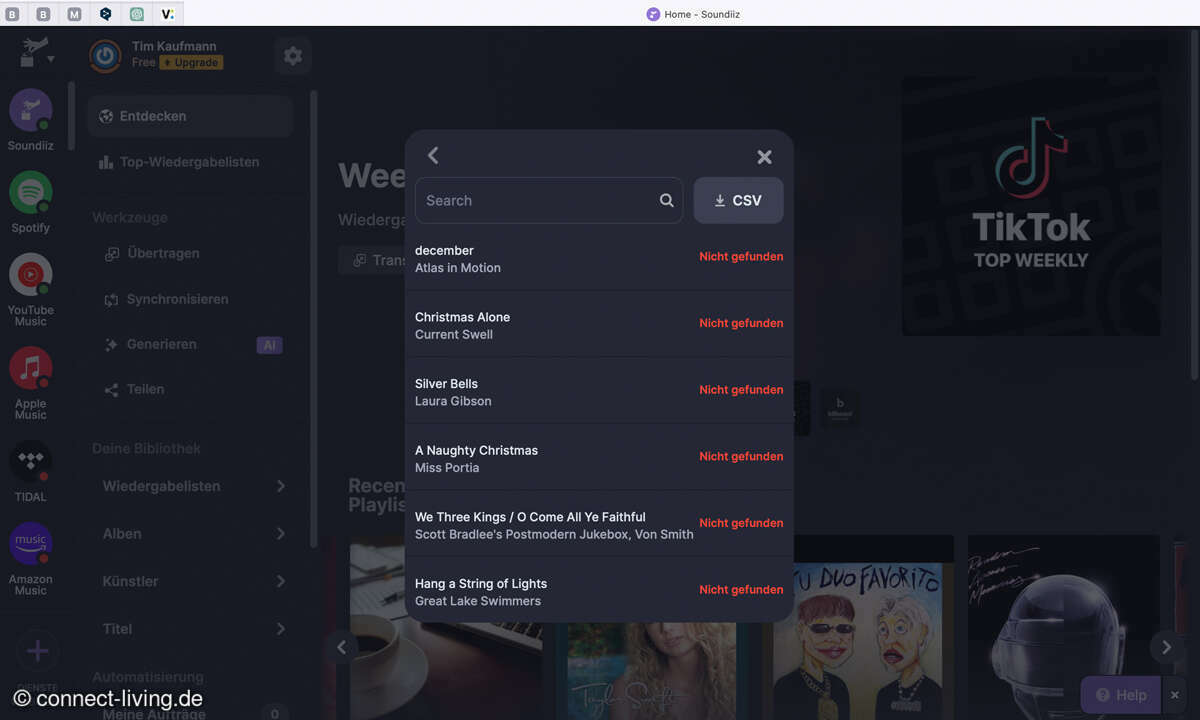Screen dimensions: 1200x720
Task: Click previous arrow of playlist carousel
Action: click(341, 647)
